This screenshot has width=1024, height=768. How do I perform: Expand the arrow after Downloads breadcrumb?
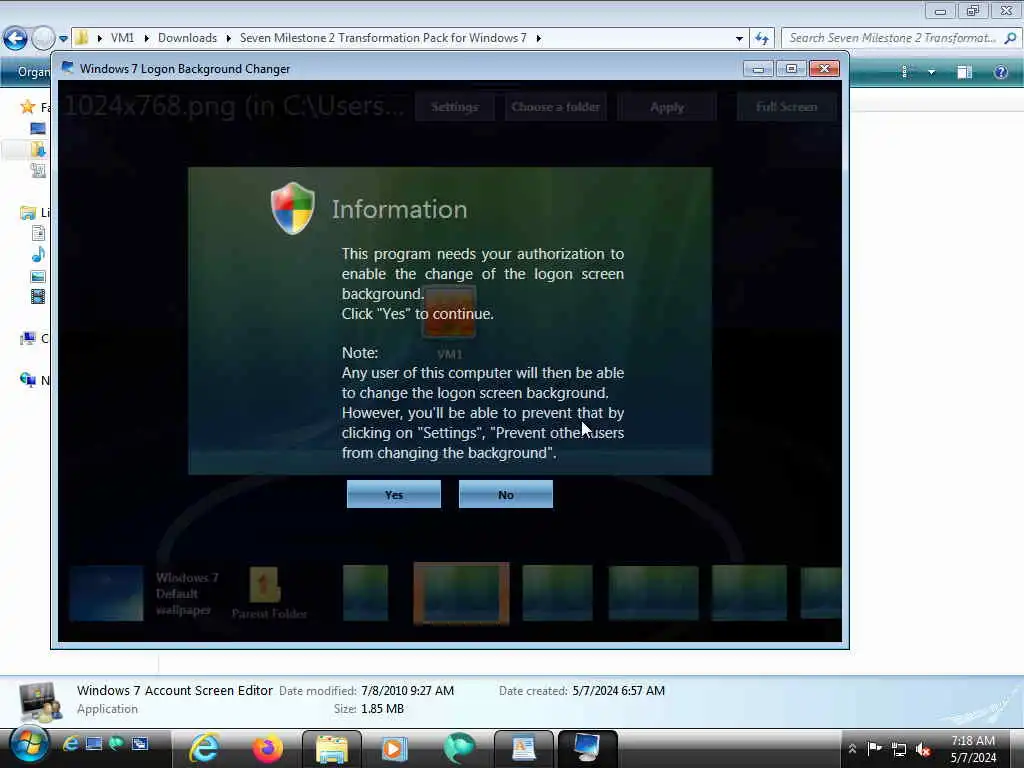(x=229, y=38)
